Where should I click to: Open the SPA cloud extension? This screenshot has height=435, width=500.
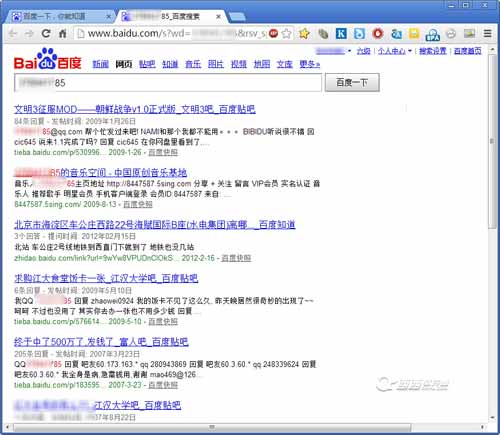click(x=433, y=34)
